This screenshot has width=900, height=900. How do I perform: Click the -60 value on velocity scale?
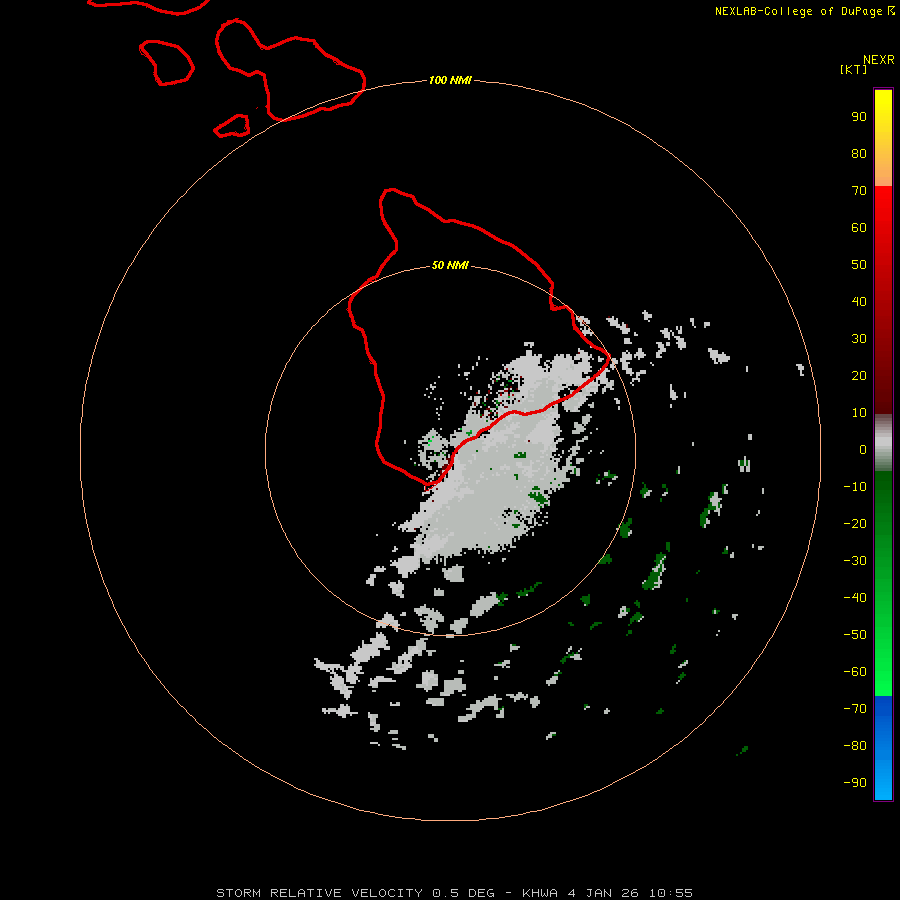point(855,672)
